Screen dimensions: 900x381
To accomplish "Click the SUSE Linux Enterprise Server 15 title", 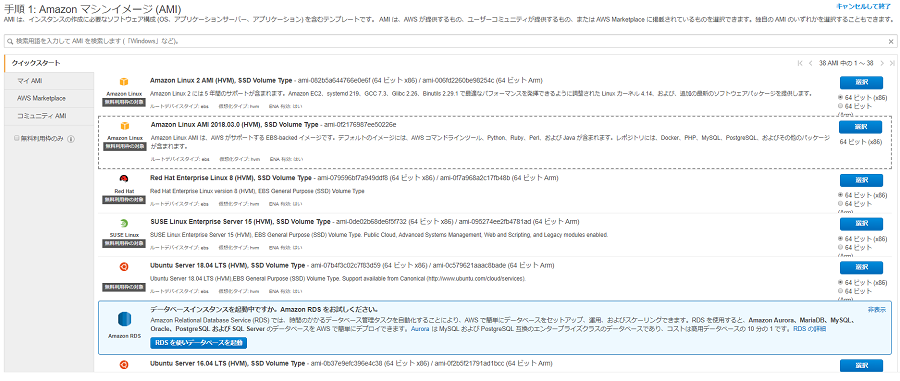I will (x=240, y=221).
